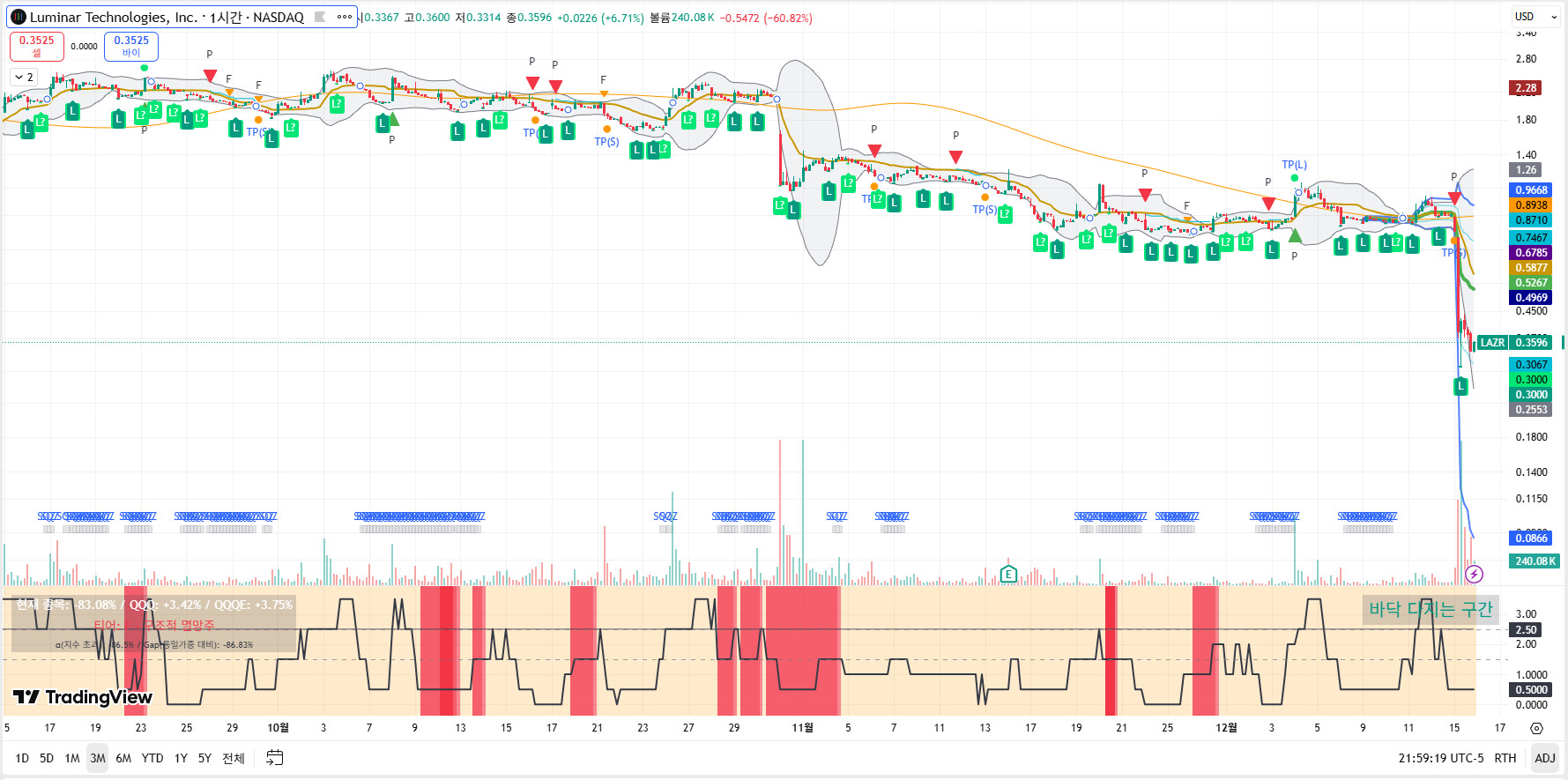Click the 0.6785 purple price label
This screenshot has width=1568, height=780.
(1531, 253)
